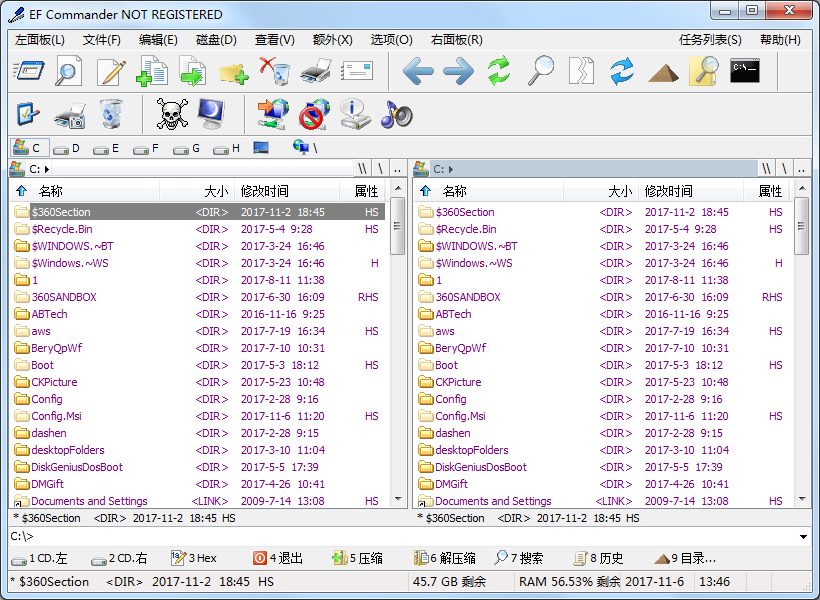Click the 5 压缩 function button

(x=357, y=558)
